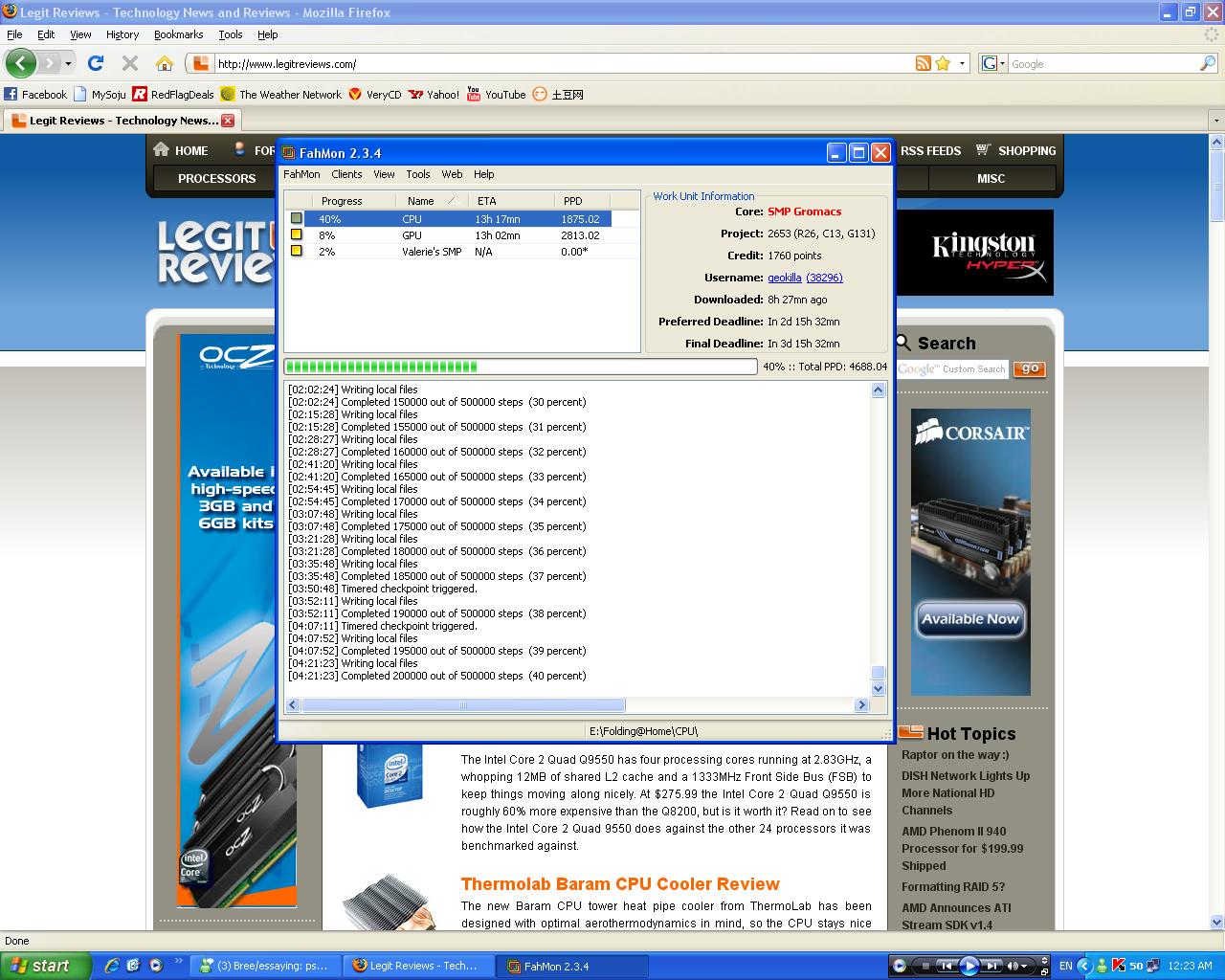The image size is (1225, 980).
Task: Close the Legit Reviews tab
Action: tap(228, 121)
